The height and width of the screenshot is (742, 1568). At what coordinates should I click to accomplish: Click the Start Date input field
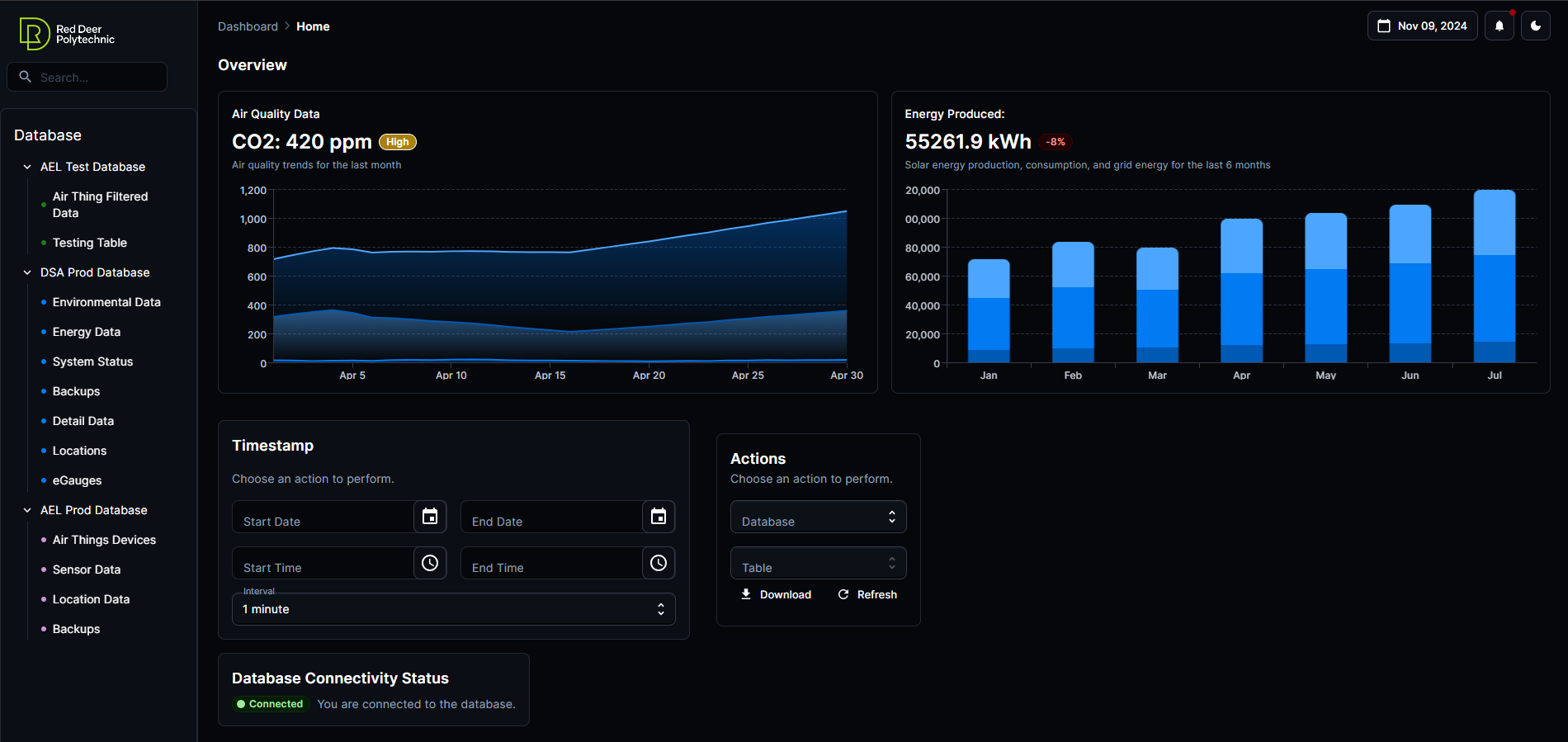[324, 517]
